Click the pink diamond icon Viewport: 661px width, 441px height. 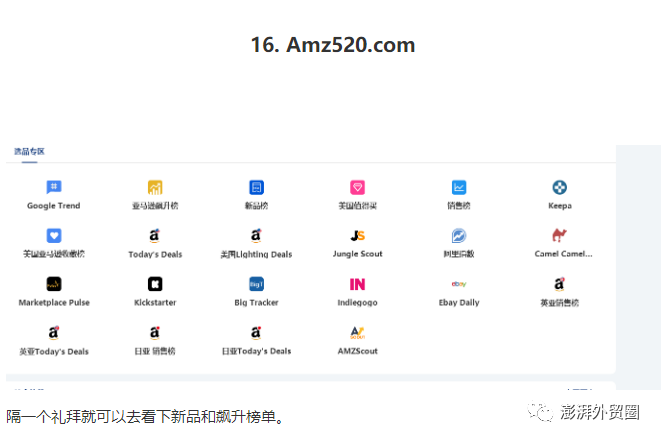click(357, 187)
